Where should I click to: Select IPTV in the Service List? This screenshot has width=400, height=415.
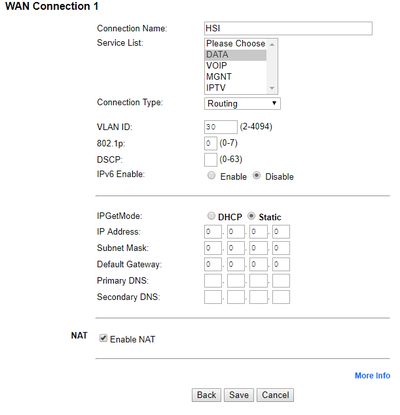tap(235, 88)
